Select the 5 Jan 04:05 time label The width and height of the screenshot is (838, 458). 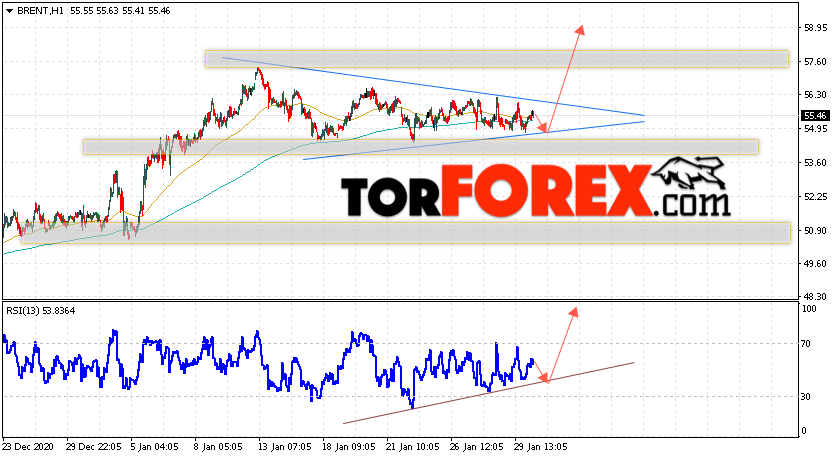(x=154, y=446)
